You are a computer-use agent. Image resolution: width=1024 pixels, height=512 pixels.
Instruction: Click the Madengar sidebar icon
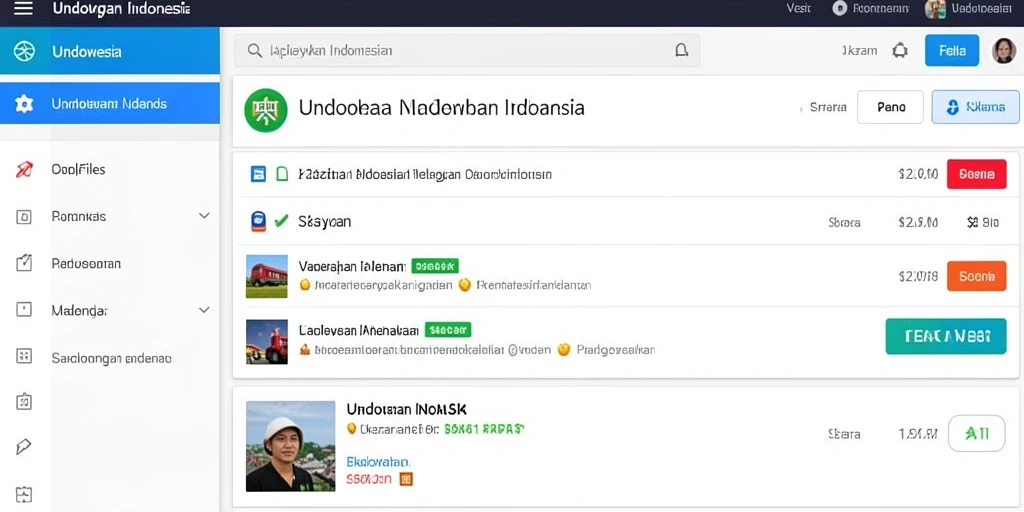pyautogui.click(x=24, y=310)
